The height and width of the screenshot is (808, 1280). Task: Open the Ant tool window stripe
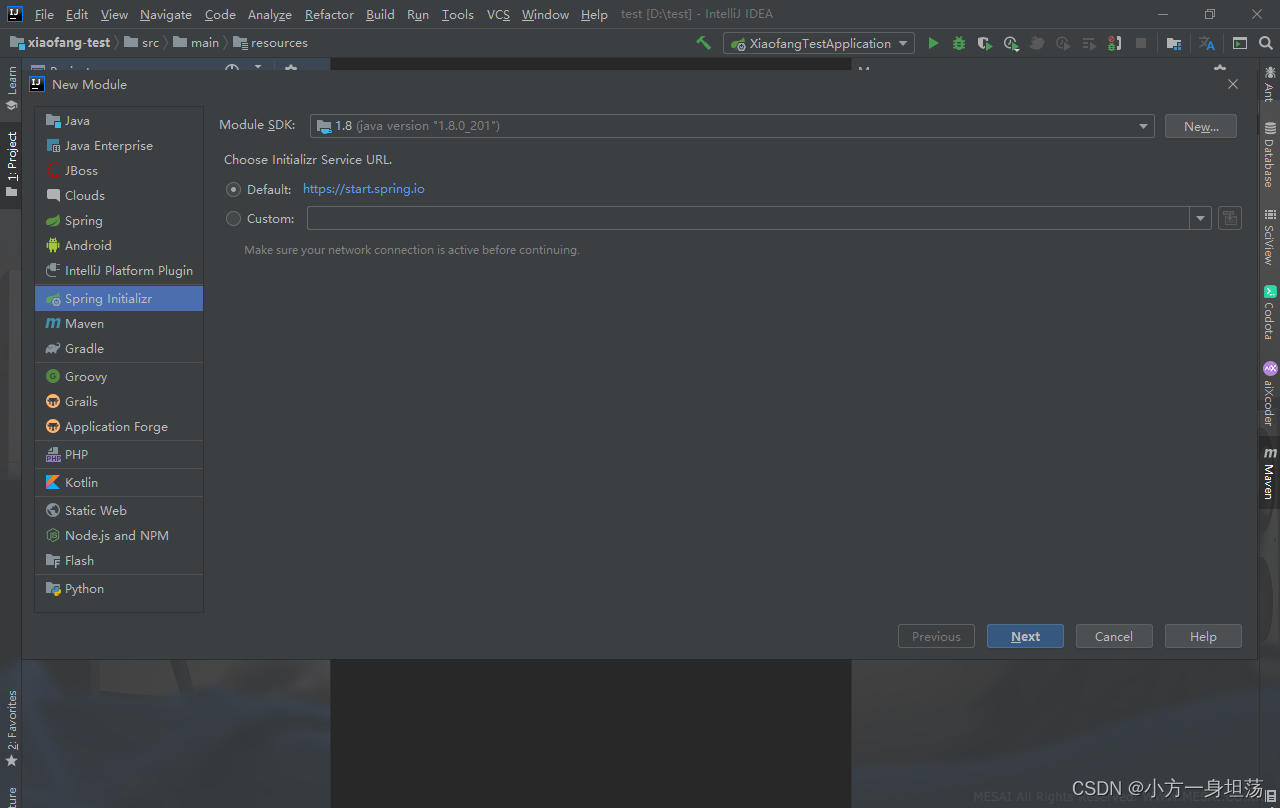[x=1269, y=84]
